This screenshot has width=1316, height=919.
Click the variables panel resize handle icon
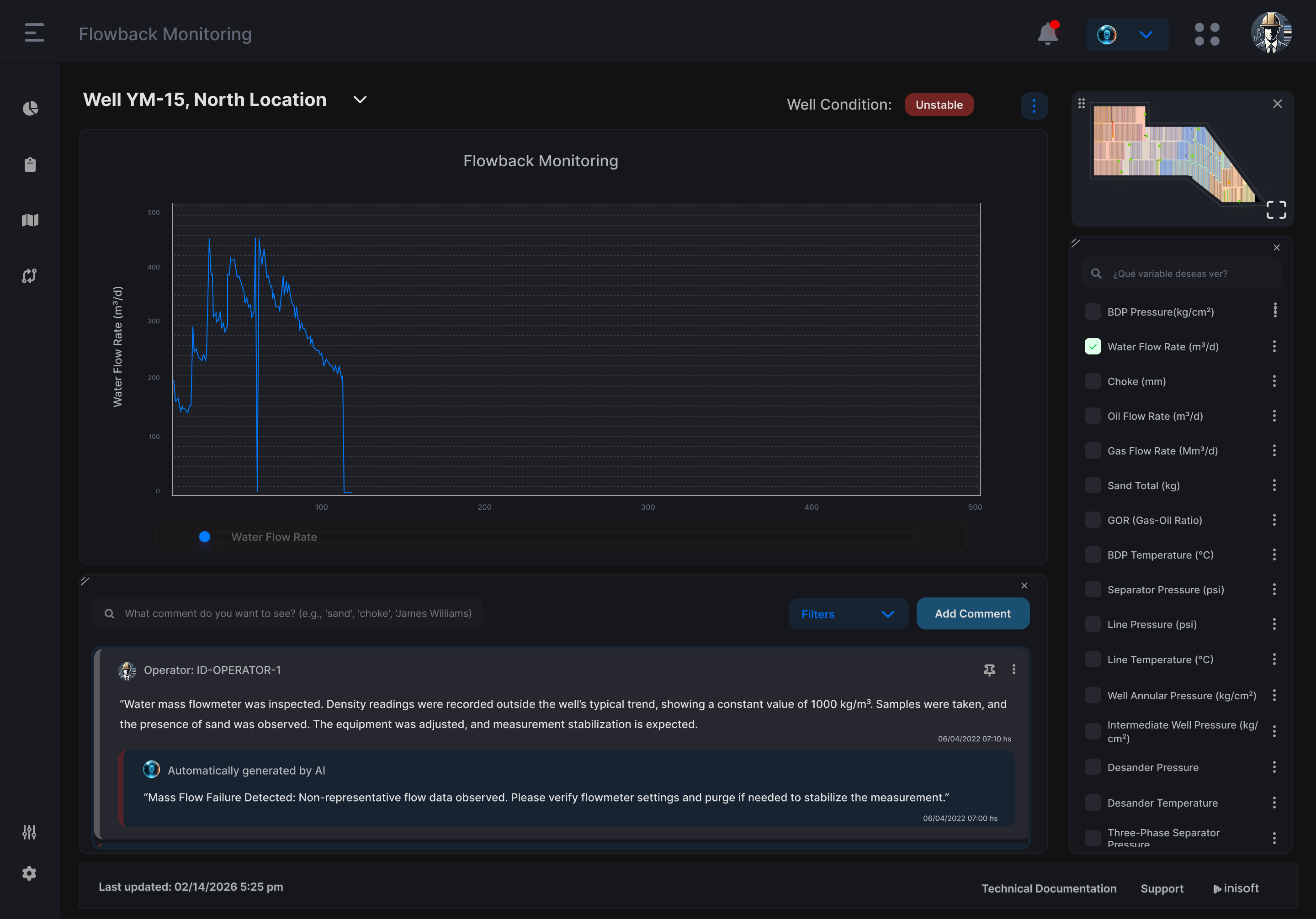click(x=1075, y=243)
